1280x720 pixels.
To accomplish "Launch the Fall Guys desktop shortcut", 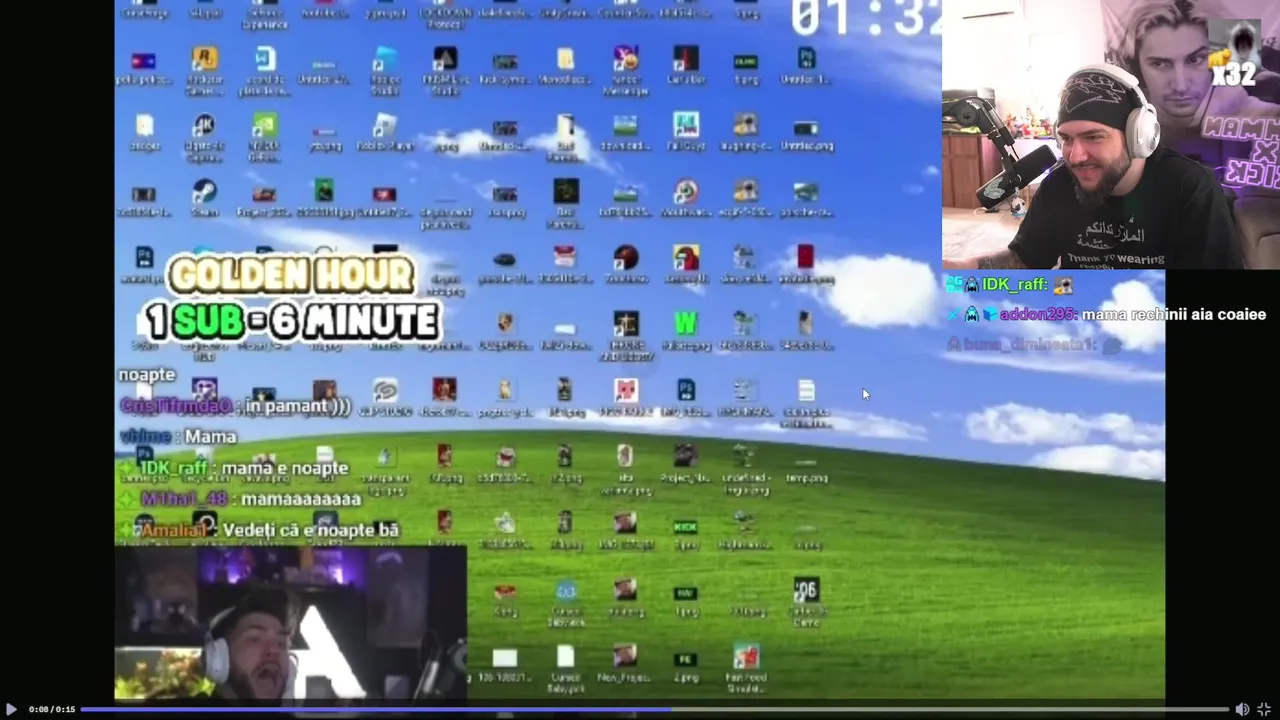I will point(686,125).
